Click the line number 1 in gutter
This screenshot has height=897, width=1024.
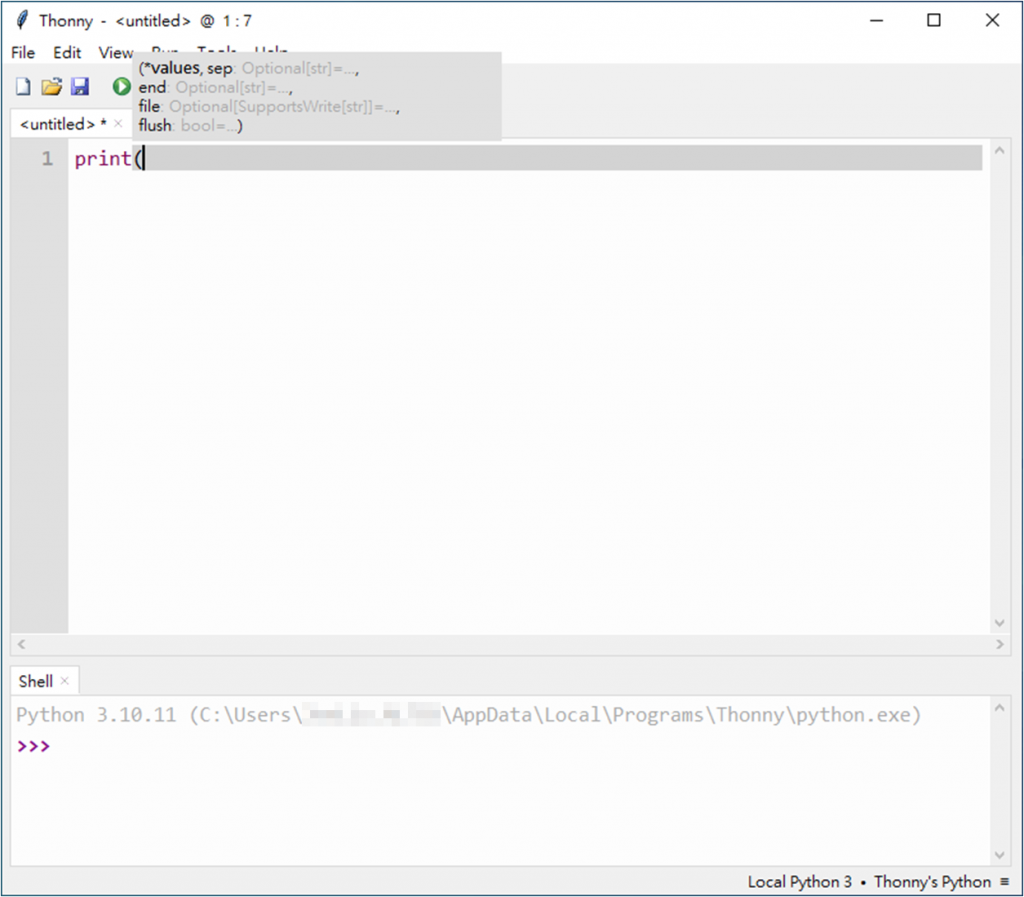point(47,159)
